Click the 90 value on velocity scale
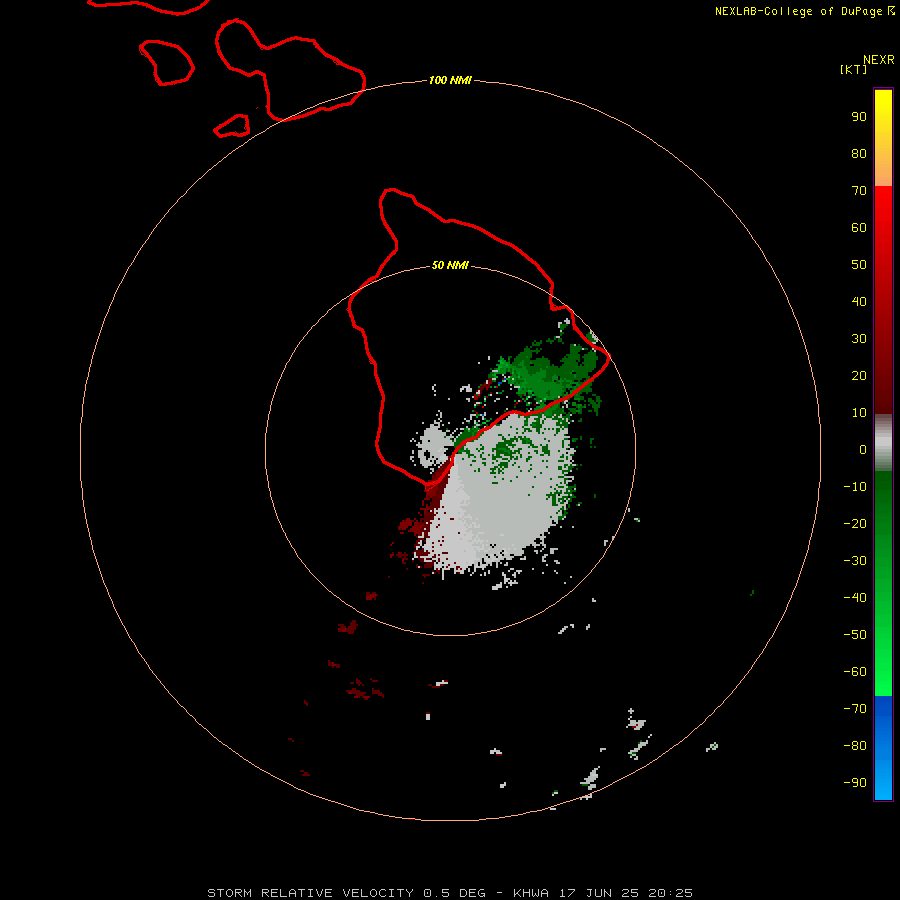Screen dimensions: 900x900 click(859, 117)
